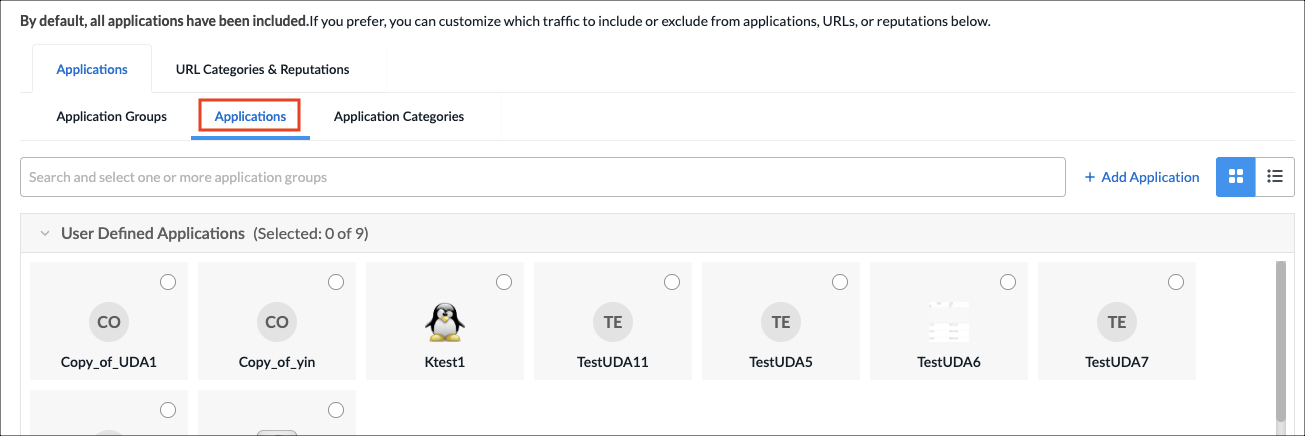Select the Ktest1 radio button
Screen dimensions: 1305x436
click(x=504, y=282)
